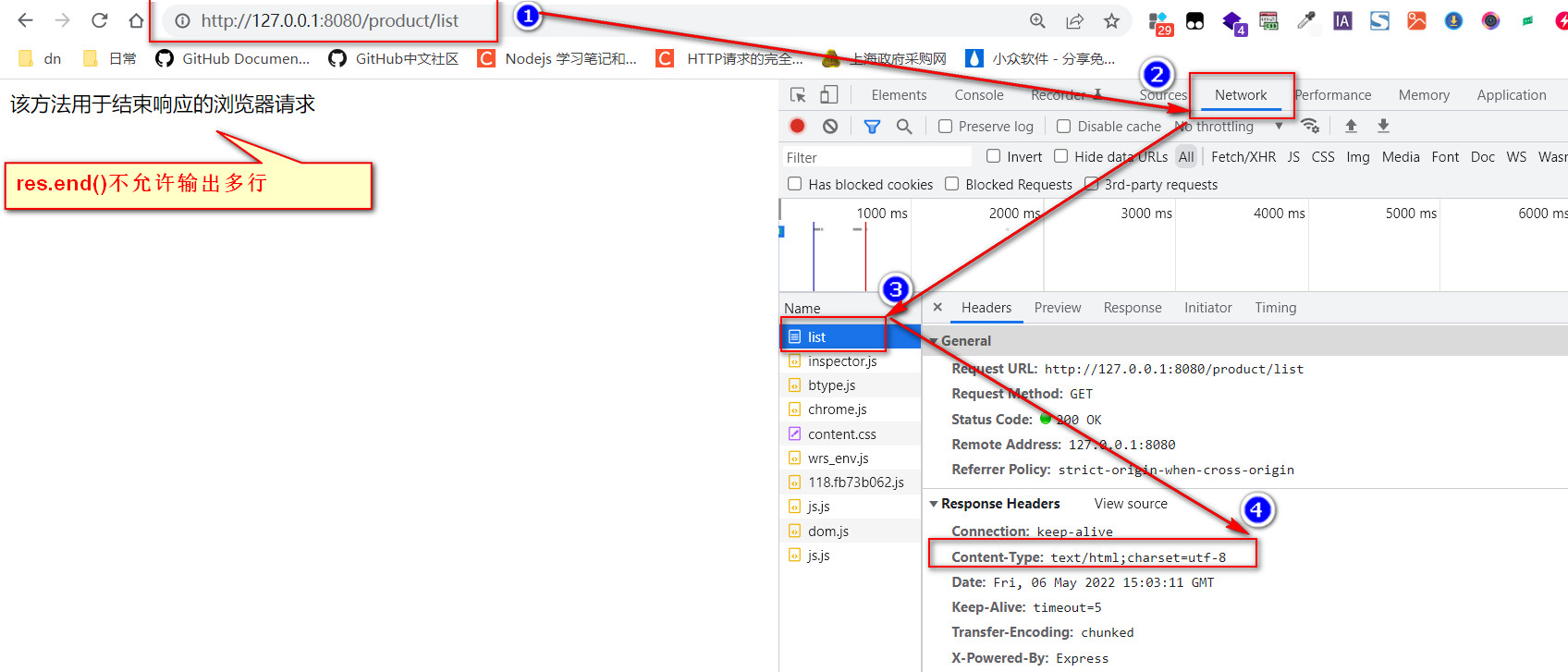Open the 日常 bookmark folder

tap(109, 58)
